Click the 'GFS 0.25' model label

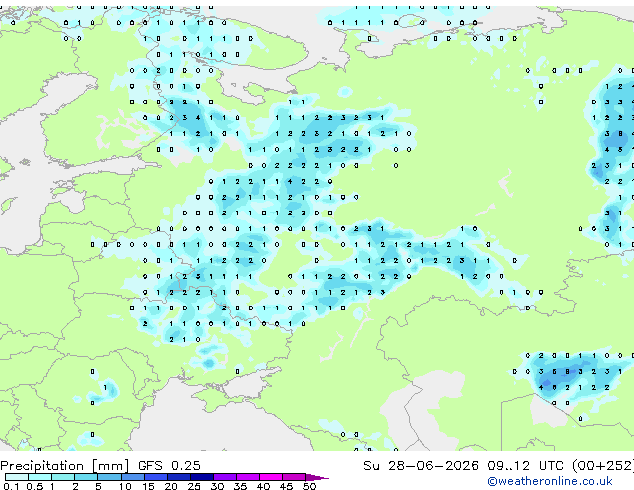[x=169, y=466]
